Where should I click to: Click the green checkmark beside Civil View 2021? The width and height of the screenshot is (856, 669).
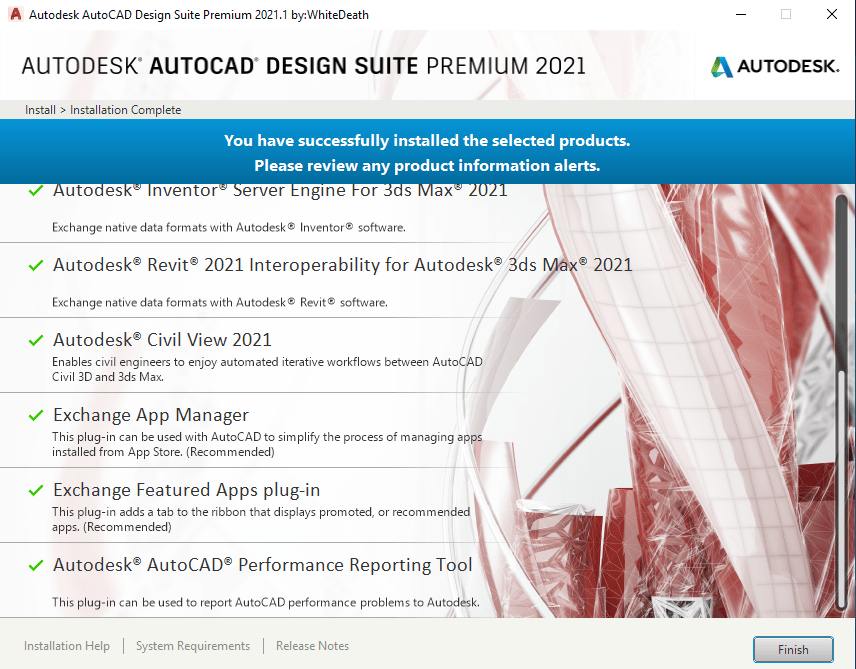(36, 340)
